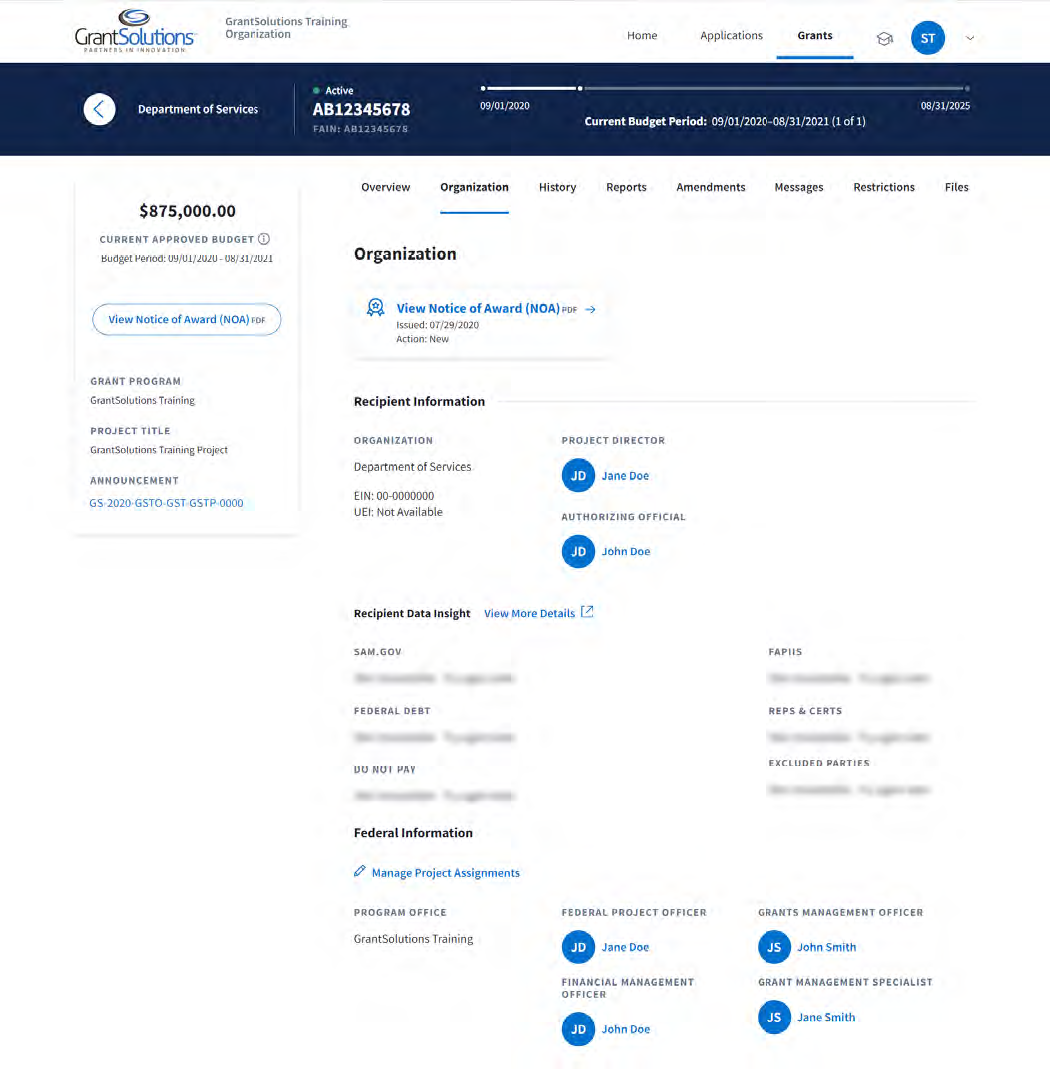This screenshot has height=1069, width=1050.
Task: Click the sidebar View Notice of Award button
Action: pos(186,320)
